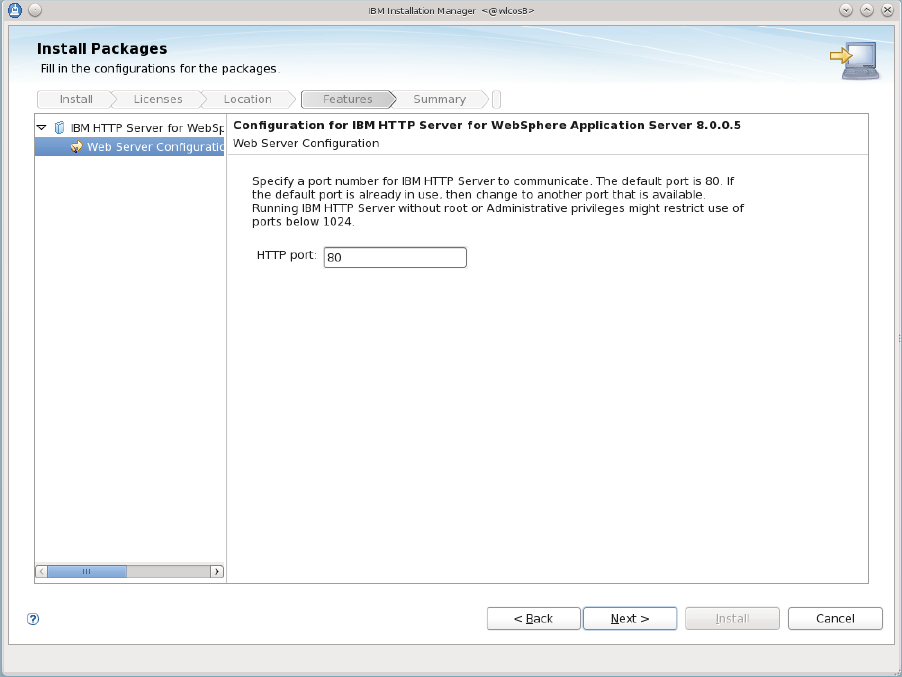Viewport: 902px width, 677px height.
Task: Click 'Fill in the configurations for the packages' text
Action: [x=159, y=68]
